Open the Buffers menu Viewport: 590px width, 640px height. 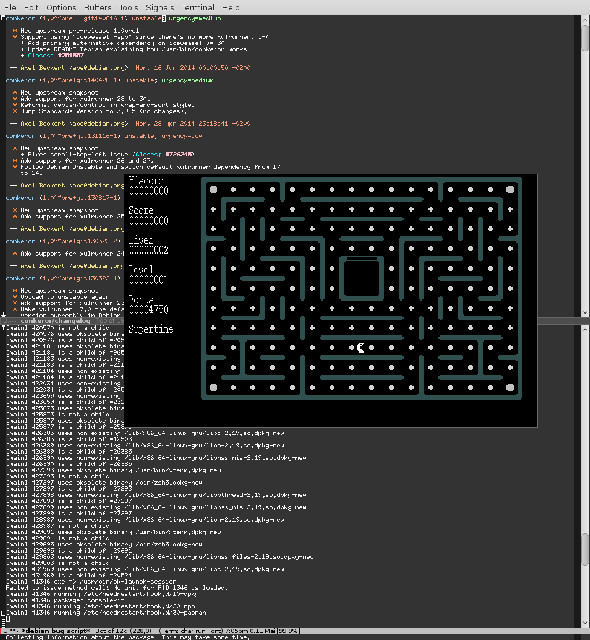tap(98, 7)
